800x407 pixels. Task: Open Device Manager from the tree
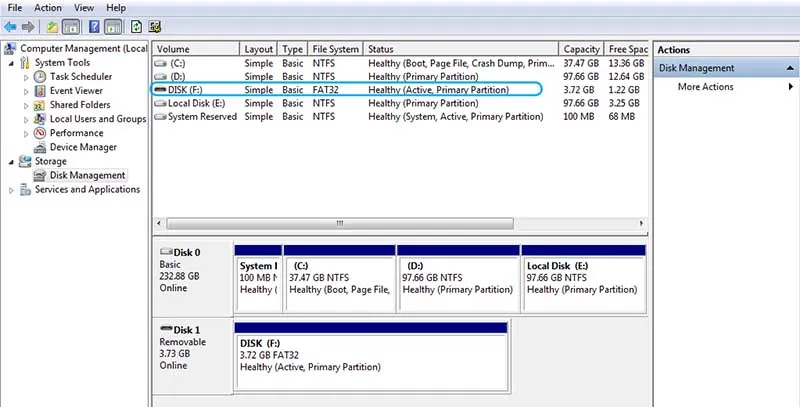[x=84, y=147]
